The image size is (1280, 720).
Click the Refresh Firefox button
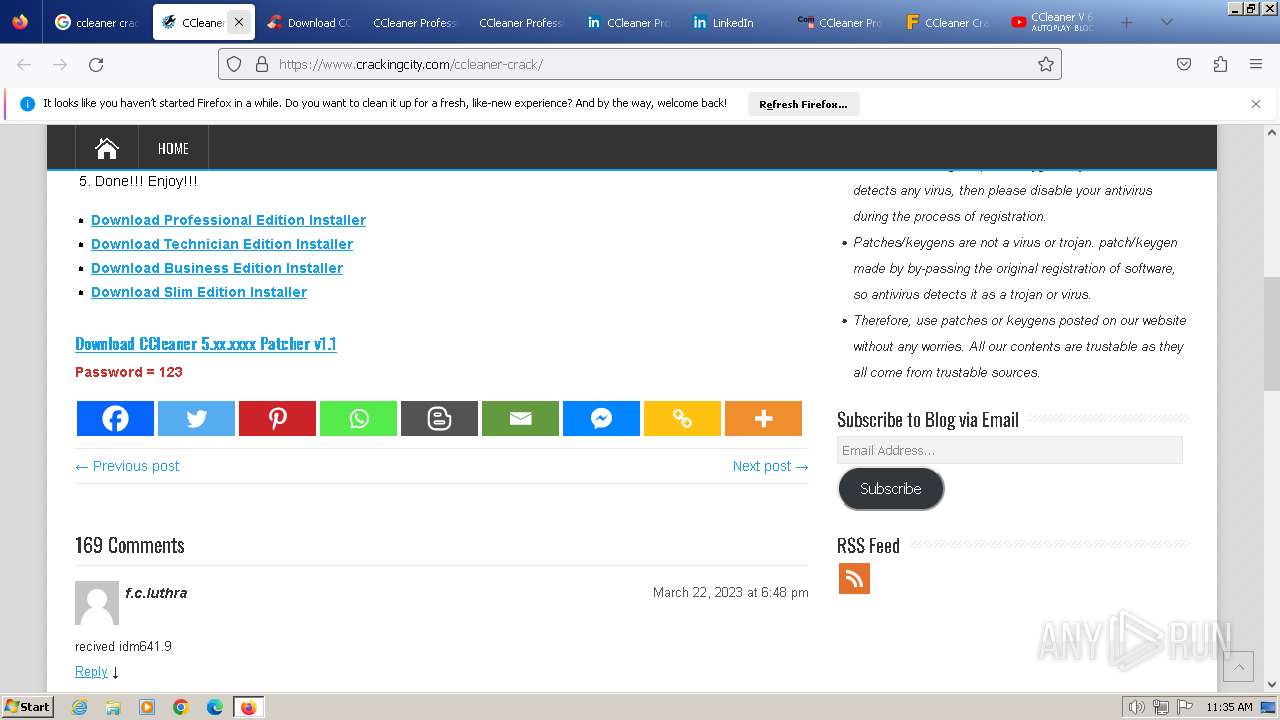tap(803, 104)
